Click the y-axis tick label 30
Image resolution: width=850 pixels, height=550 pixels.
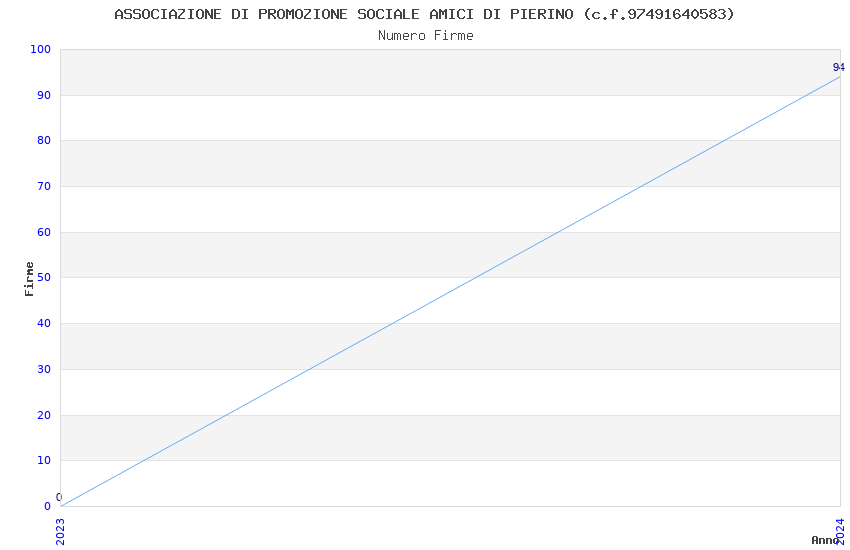[43, 370]
